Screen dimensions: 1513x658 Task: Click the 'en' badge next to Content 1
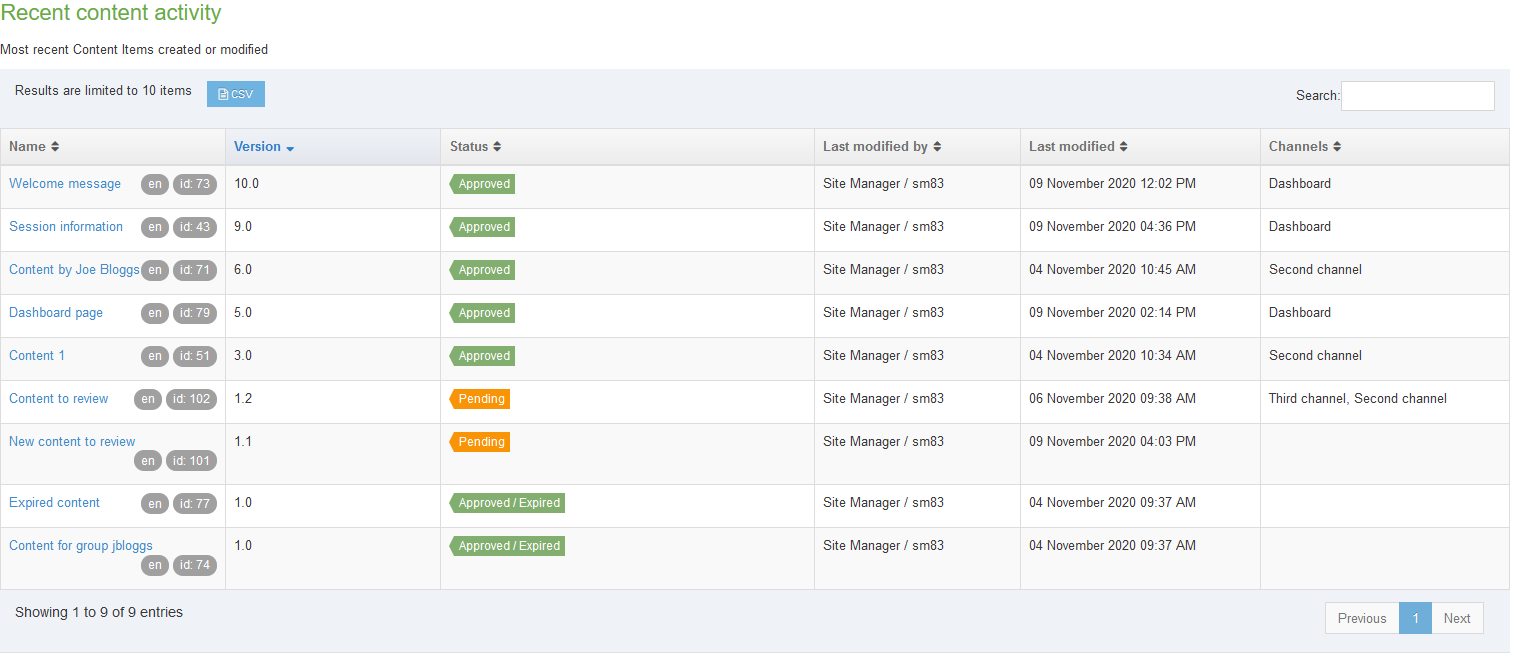click(x=155, y=356)
